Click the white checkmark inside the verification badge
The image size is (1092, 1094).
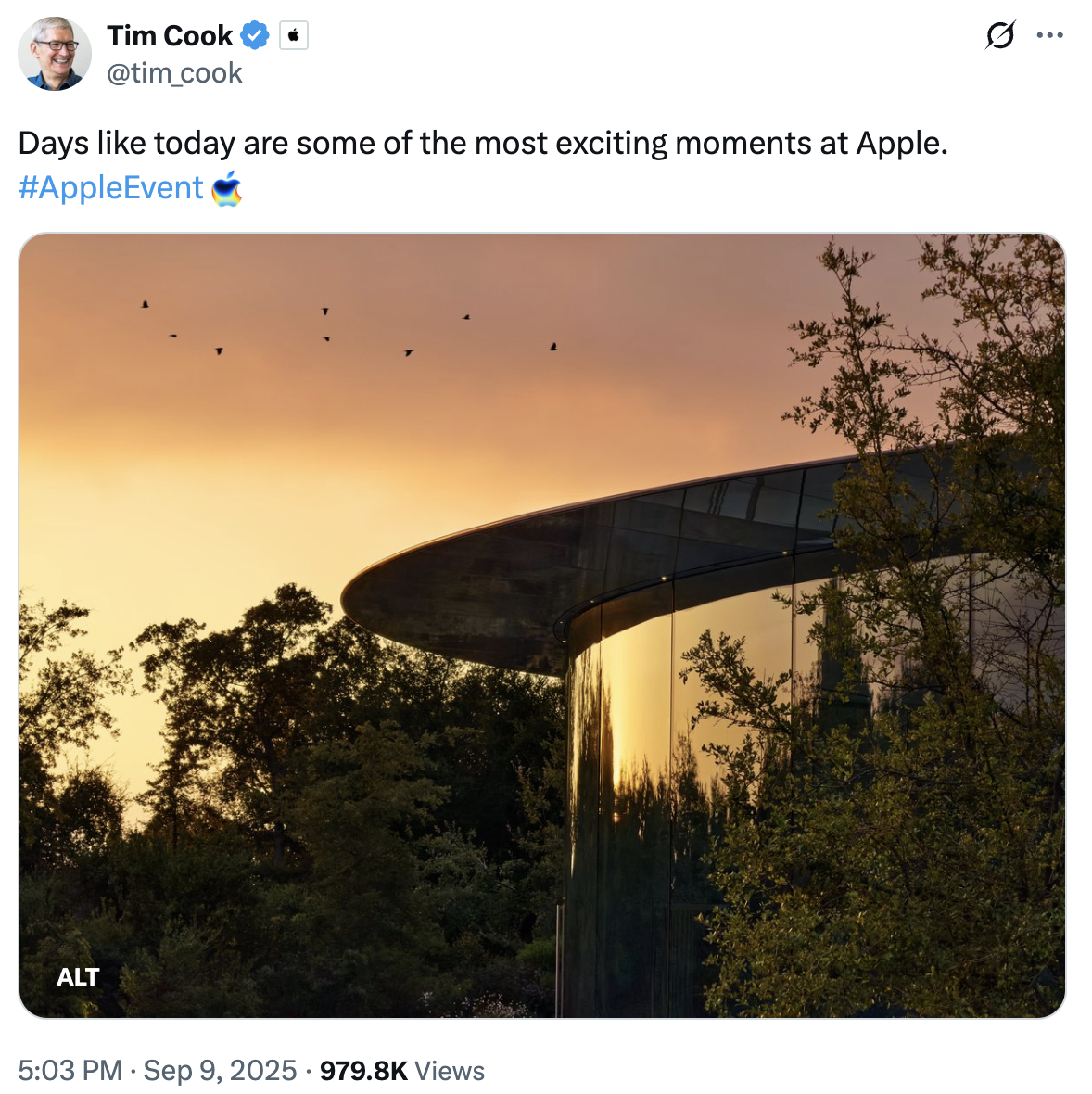tap(255, 35)
